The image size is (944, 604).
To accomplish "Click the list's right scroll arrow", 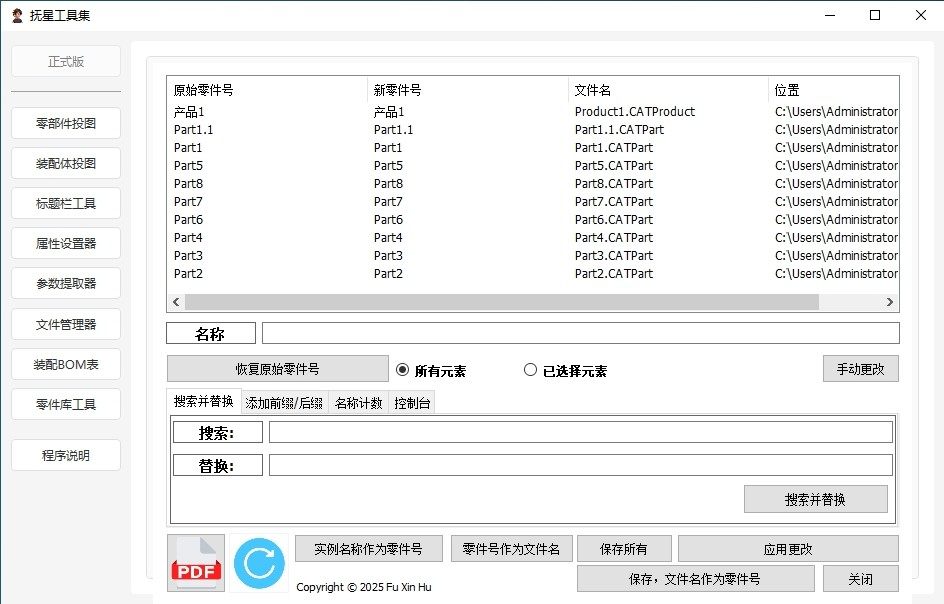I will [890, 302].
